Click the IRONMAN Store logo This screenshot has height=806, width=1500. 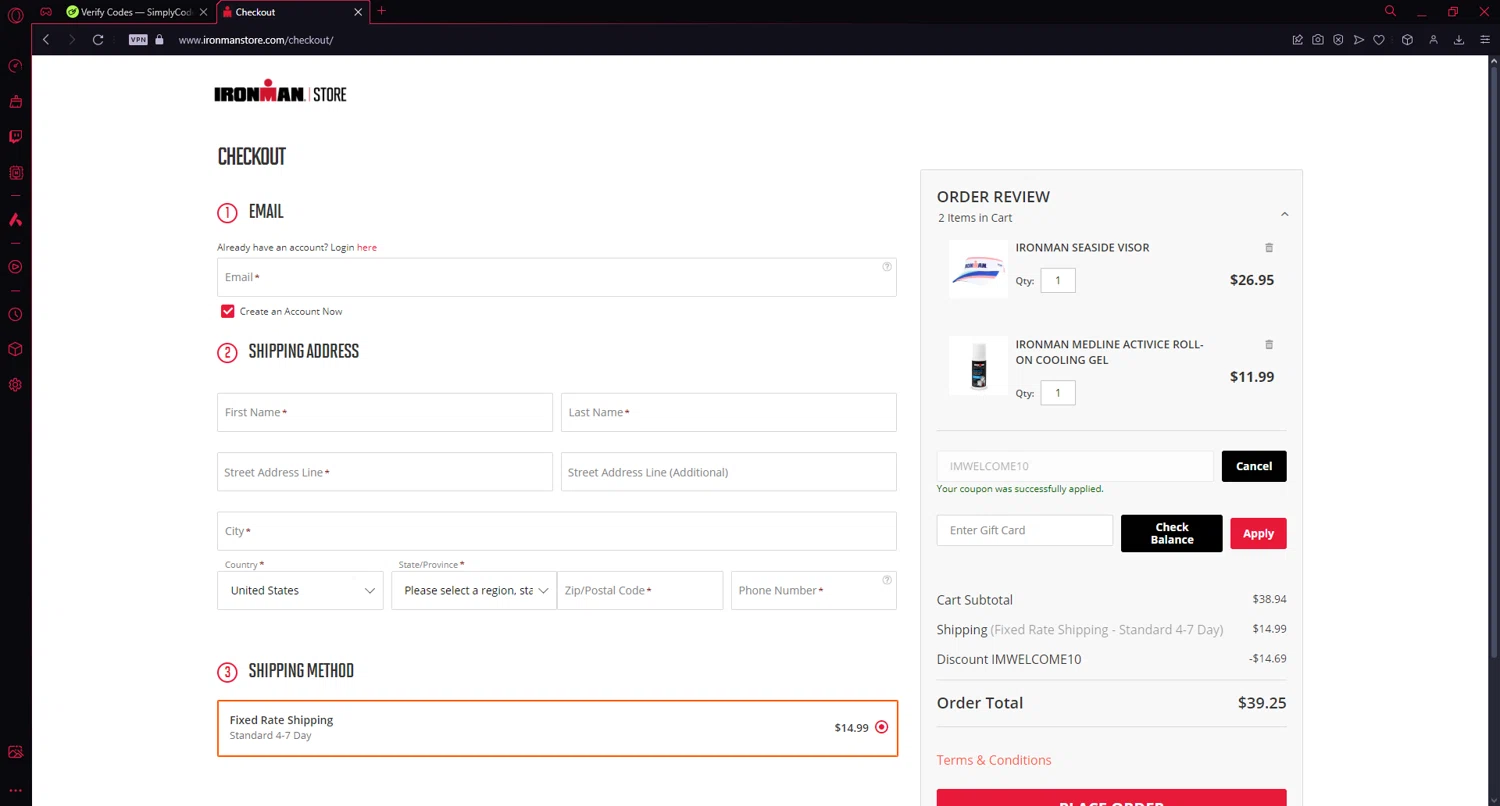(x=280, y=92)
